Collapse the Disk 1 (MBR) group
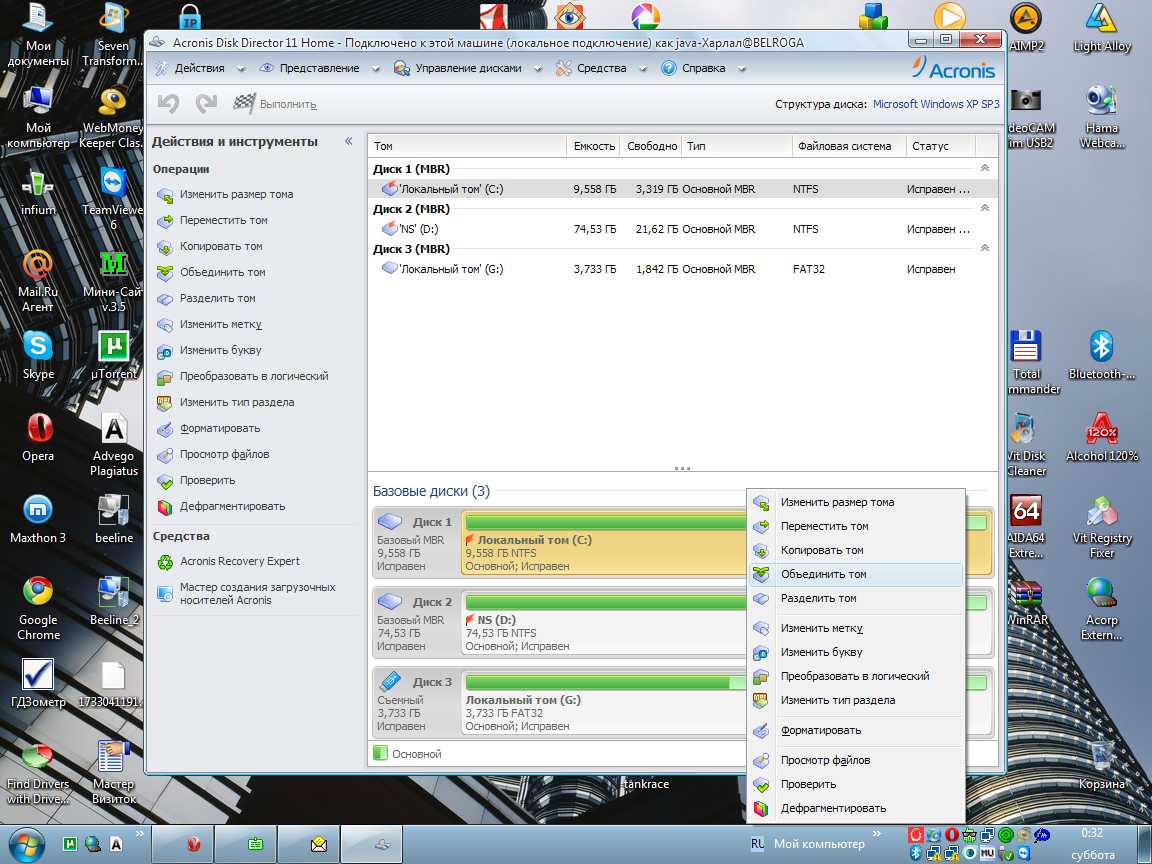This screenshot has width=1152, height=864. 985,169
